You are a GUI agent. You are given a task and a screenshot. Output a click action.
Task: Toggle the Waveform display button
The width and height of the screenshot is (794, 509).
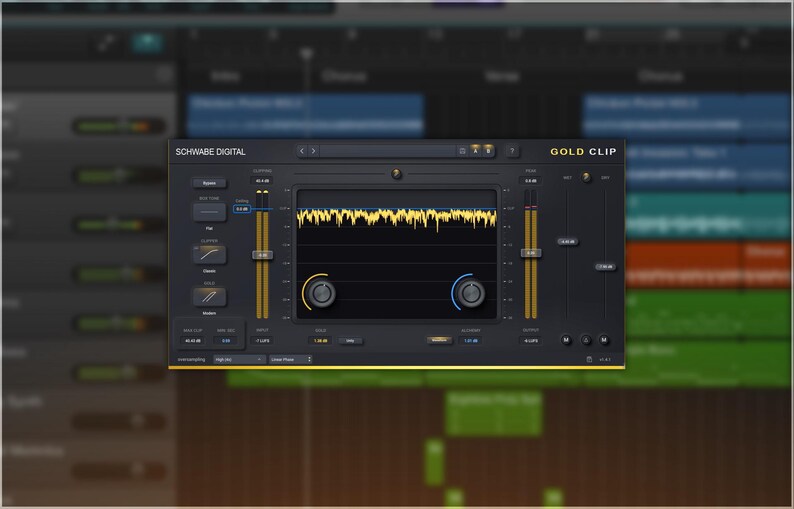pos(439,340)
